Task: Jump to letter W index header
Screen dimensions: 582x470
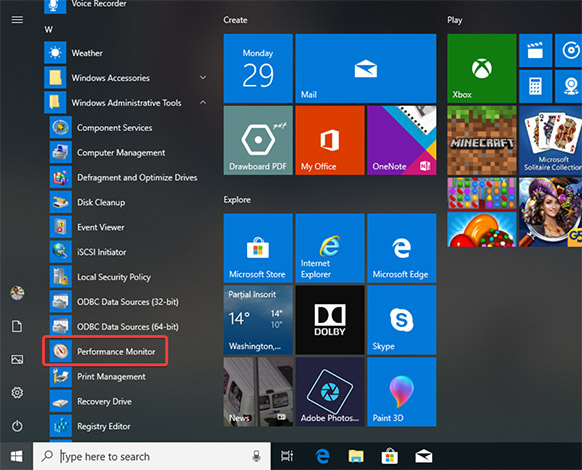Action: click(49, 30)
